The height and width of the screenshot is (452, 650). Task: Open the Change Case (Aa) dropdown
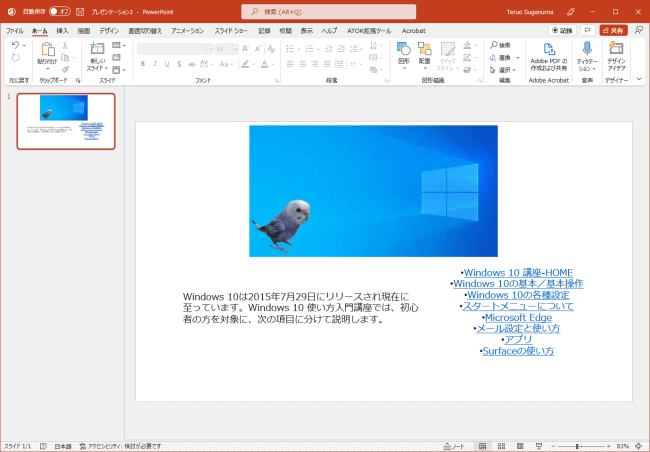227,64
